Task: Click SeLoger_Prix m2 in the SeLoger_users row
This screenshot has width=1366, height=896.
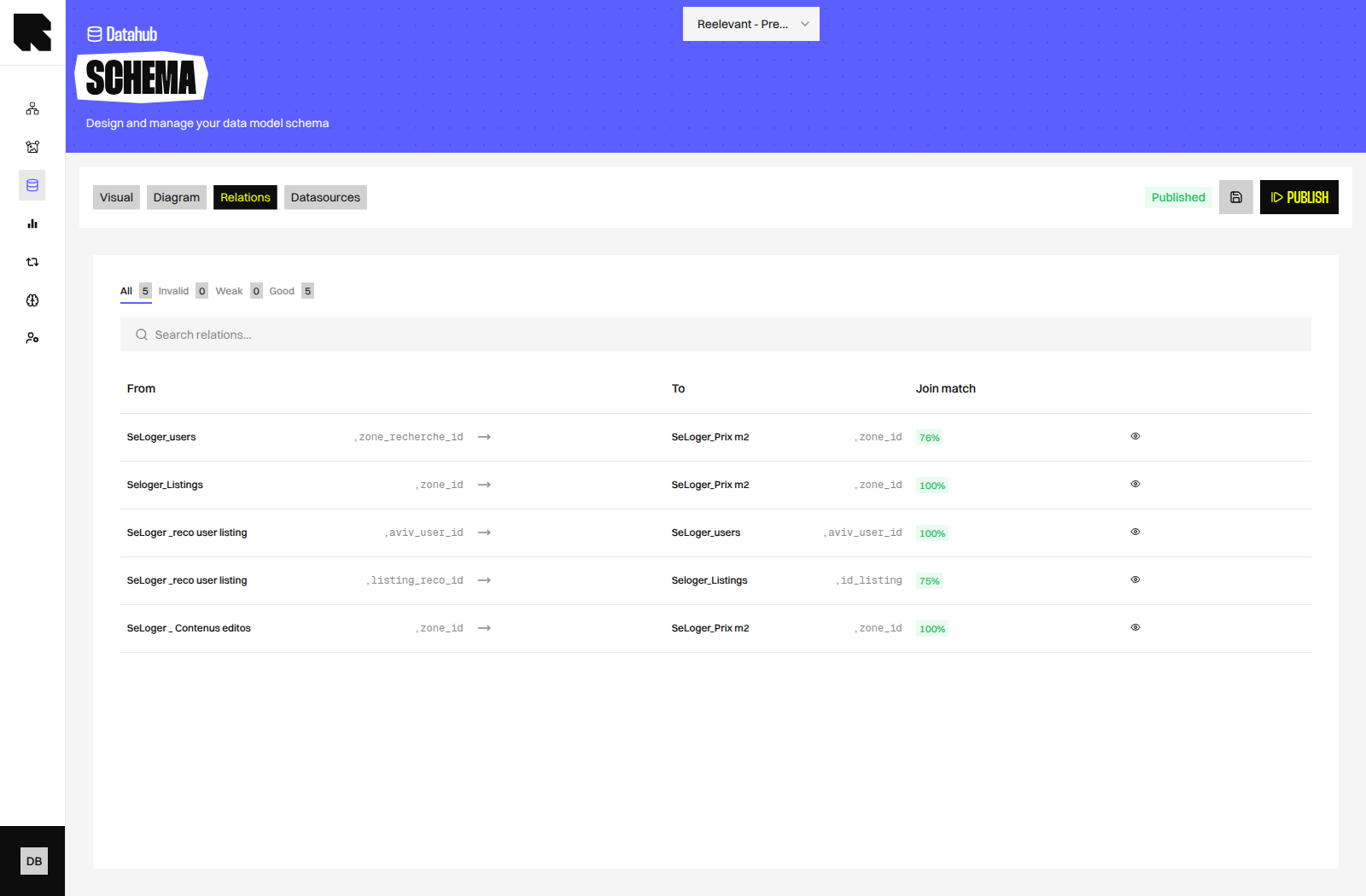Action: click(x=710, y=437)
